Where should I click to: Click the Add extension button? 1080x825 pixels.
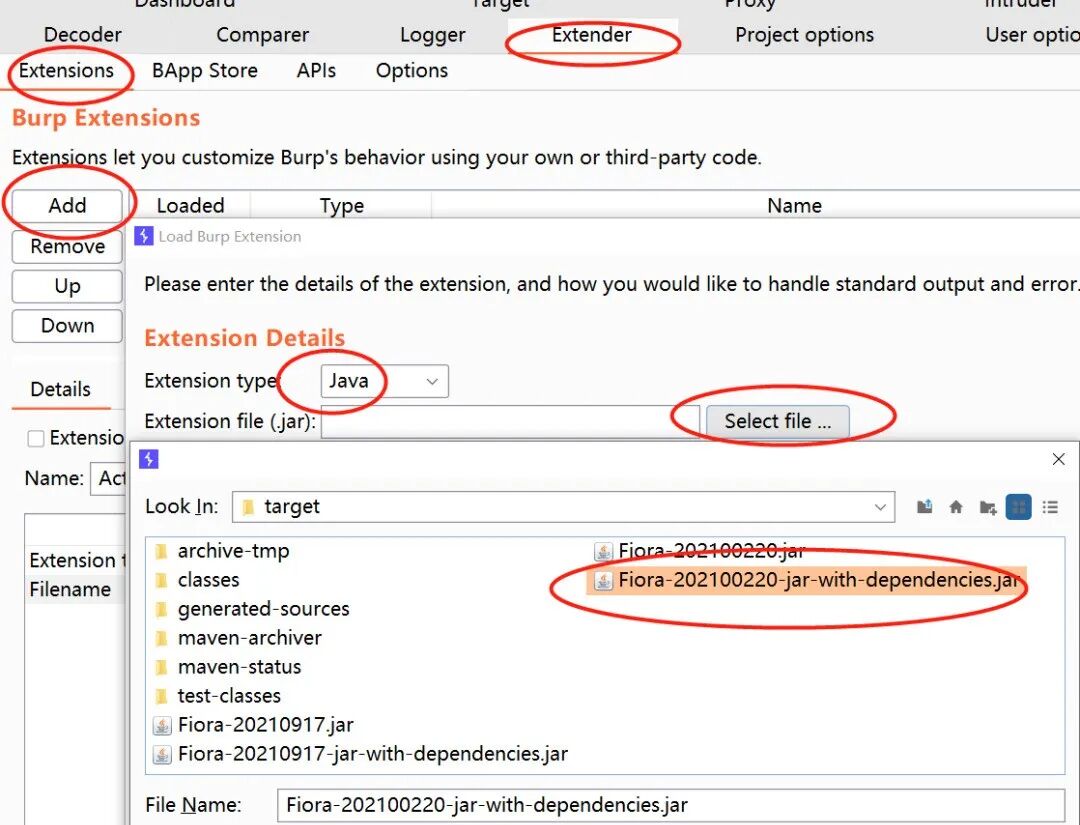click(x=67, y=205)
